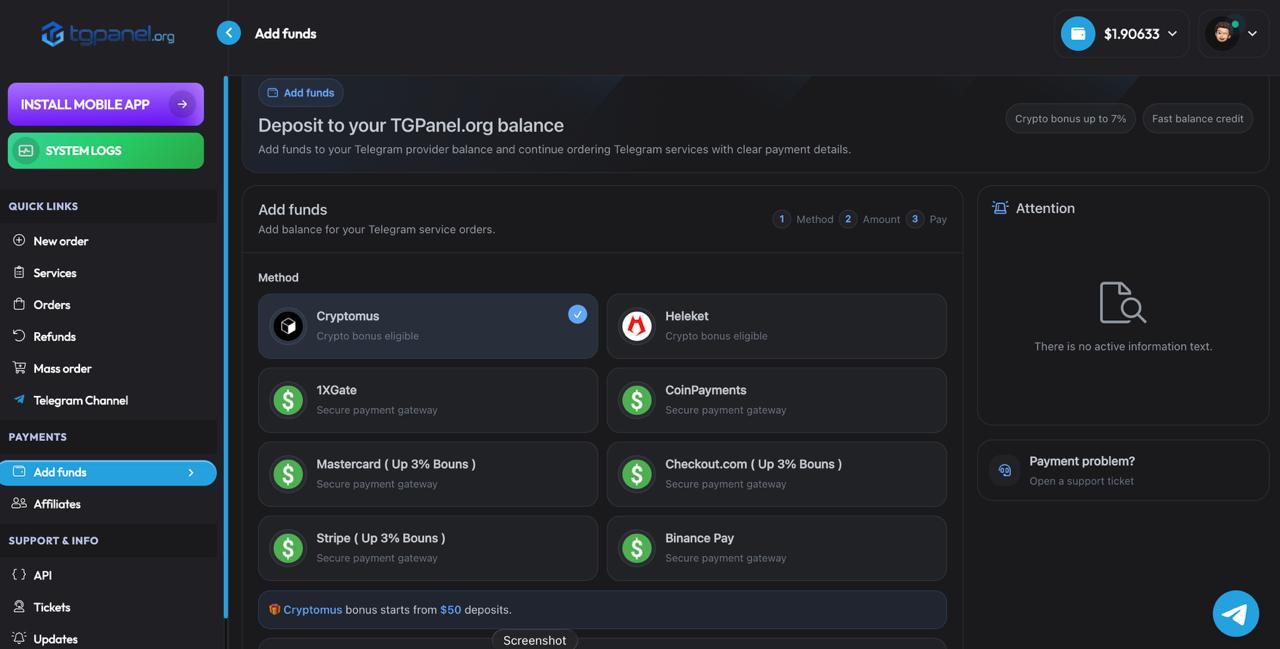Image resolution: width=1280 pixels, height=649 pixels.
Task: Choose Binance Pay method
Action: click(x=777, y=548)
